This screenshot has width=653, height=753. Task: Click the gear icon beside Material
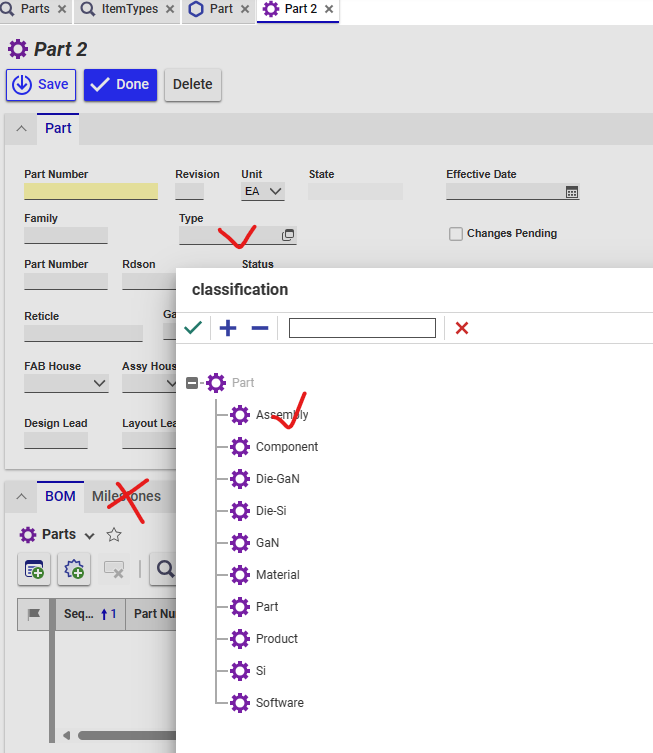click(x=240, y=575)
